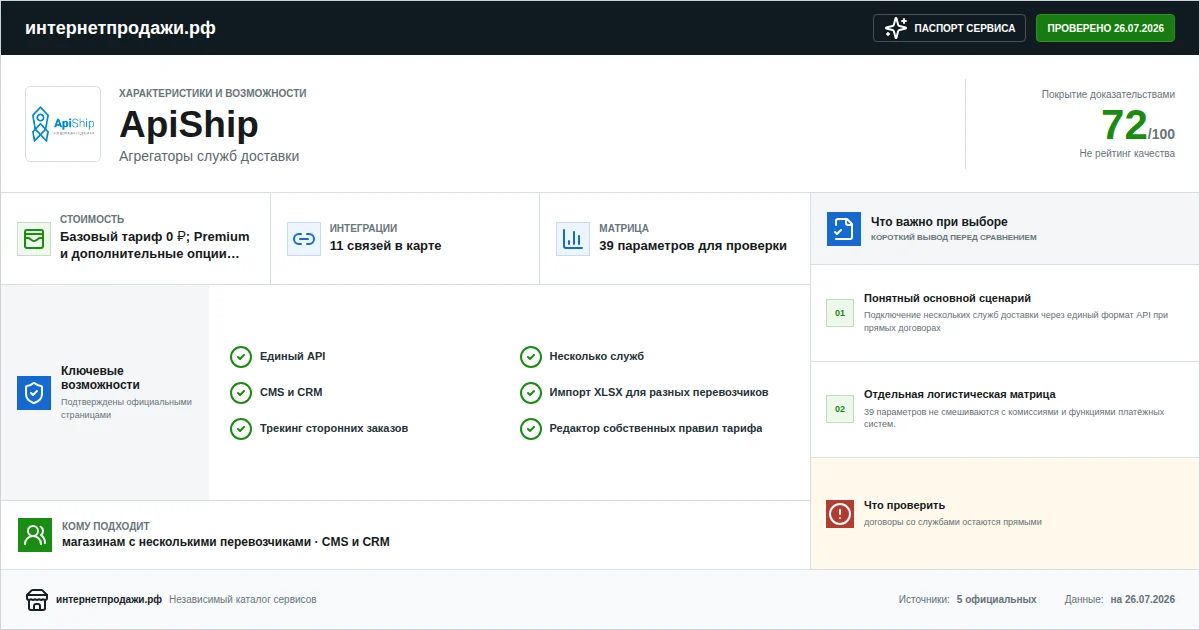
Task: Click the 72/100 evidence coverage score
Action: tap(1138, 126)
